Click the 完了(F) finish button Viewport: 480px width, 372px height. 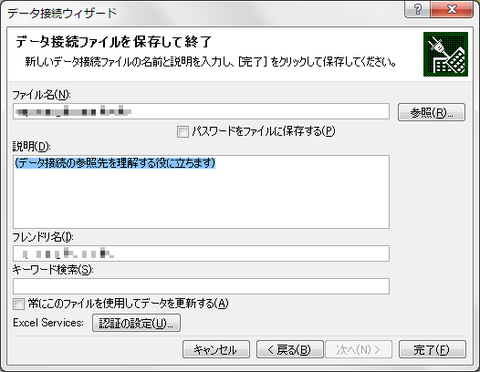[432, 349]
